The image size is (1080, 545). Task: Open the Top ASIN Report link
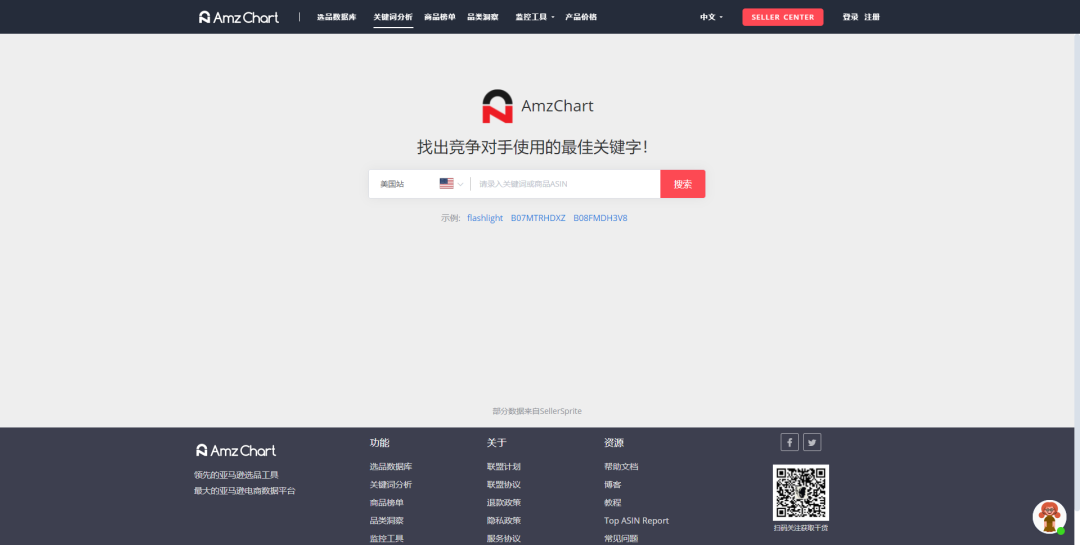tap(636, 520)
